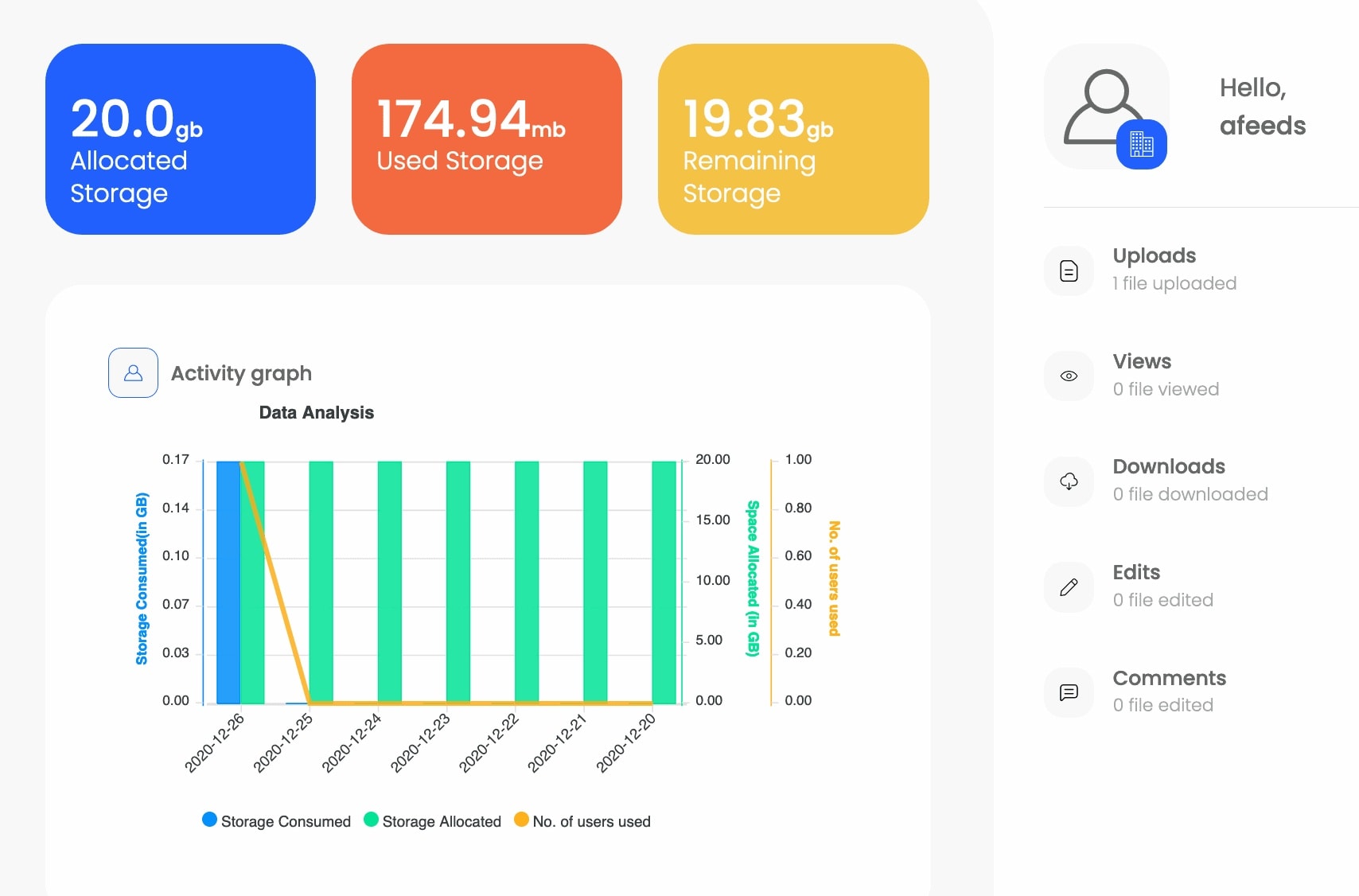
Task: Click the 2020-12-20 axis date label
Action: point(627,742)
